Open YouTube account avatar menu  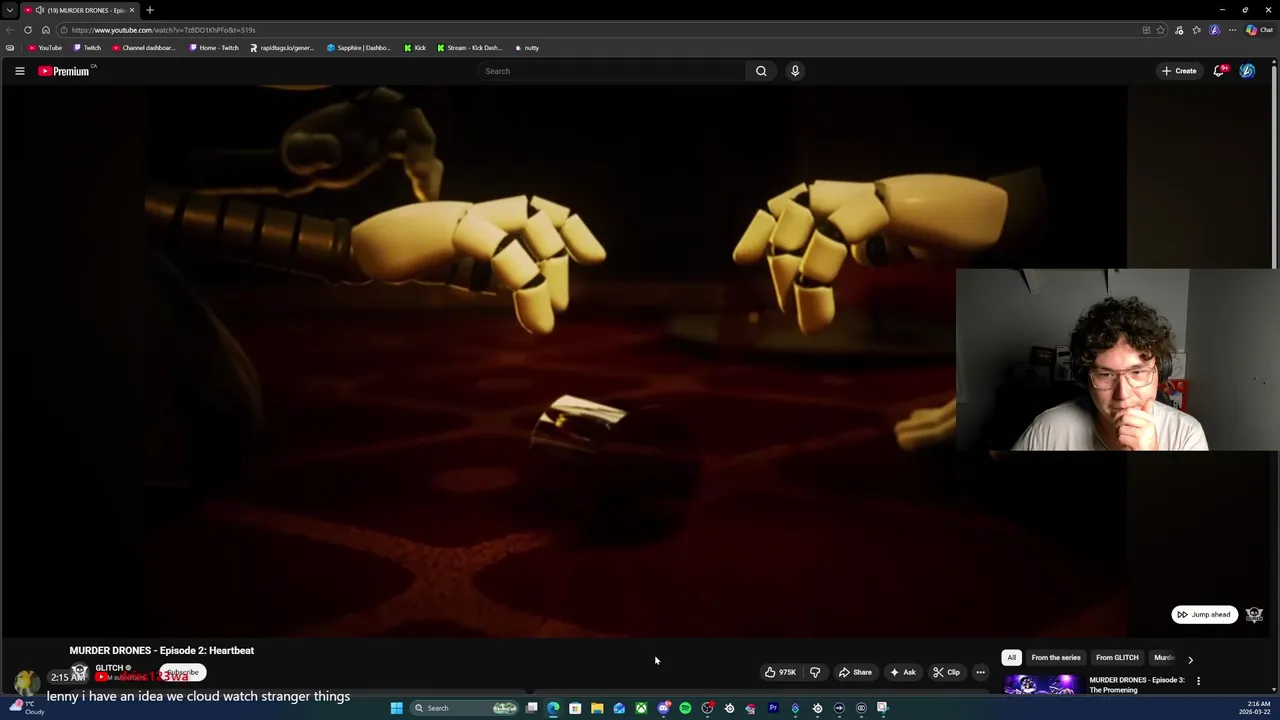coord(1247,71)
